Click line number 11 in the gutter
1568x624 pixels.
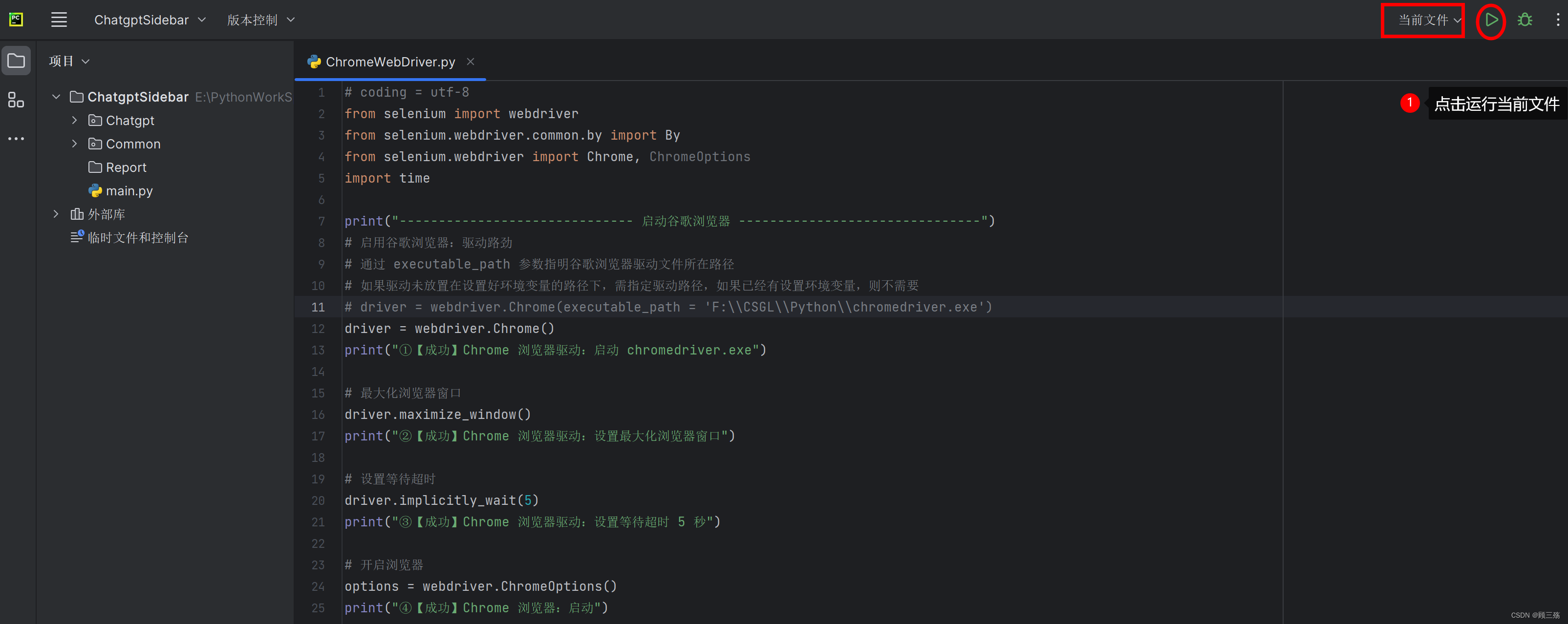[x=319, y=307]
